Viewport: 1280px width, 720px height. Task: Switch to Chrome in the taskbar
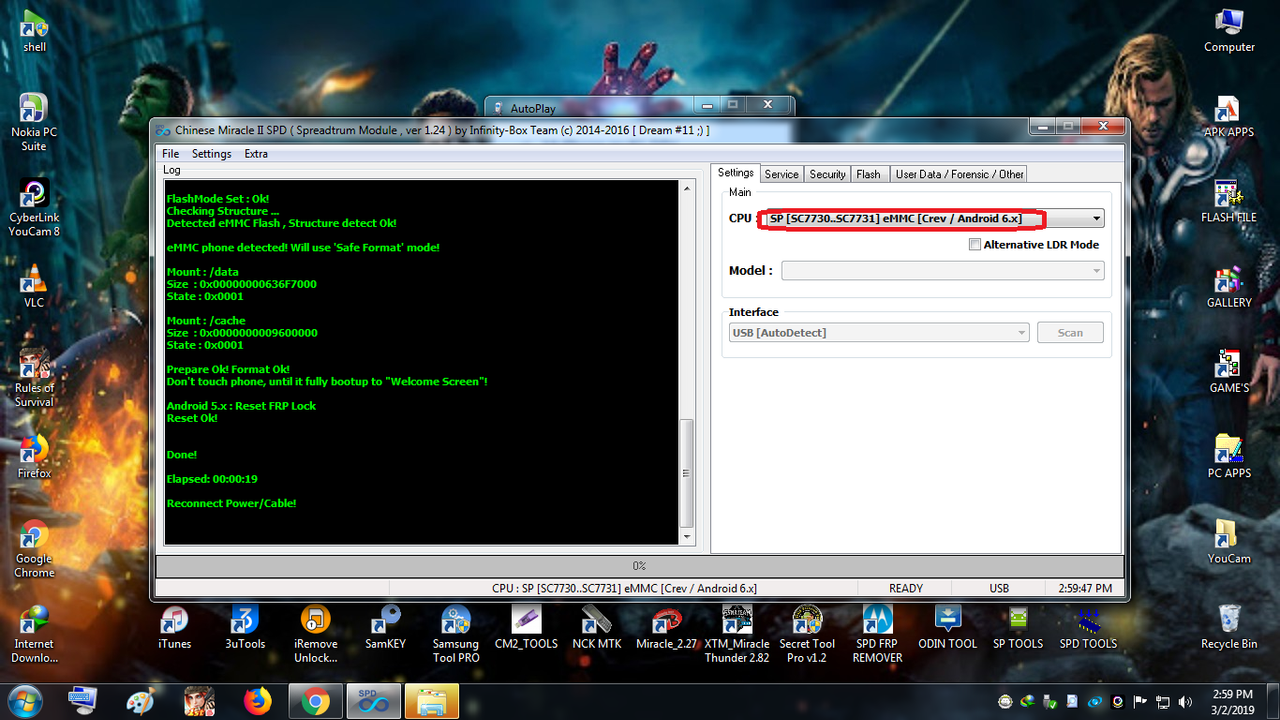click(x=315, y=702)
